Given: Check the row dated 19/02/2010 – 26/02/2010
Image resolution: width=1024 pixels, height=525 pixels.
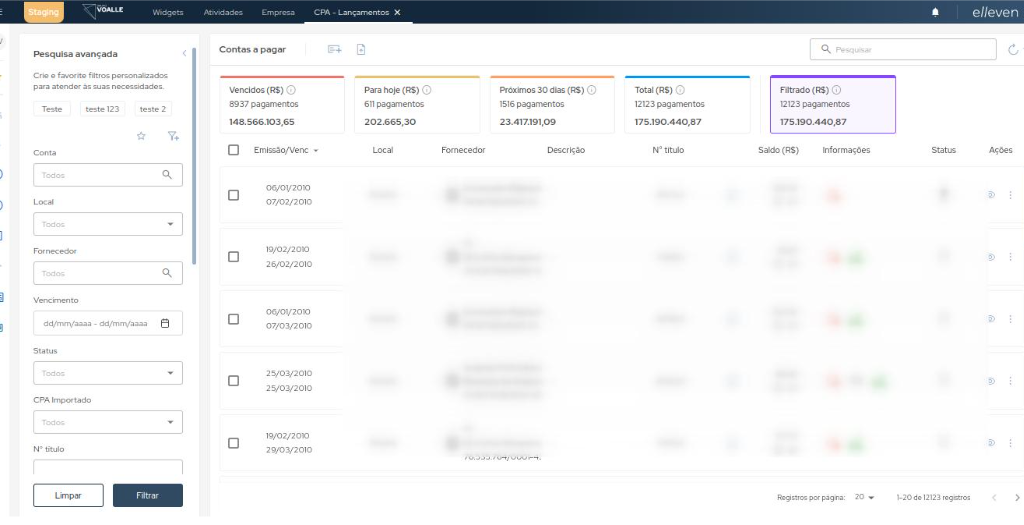Looking at the screenshot, I should click(x=233, y=257).
